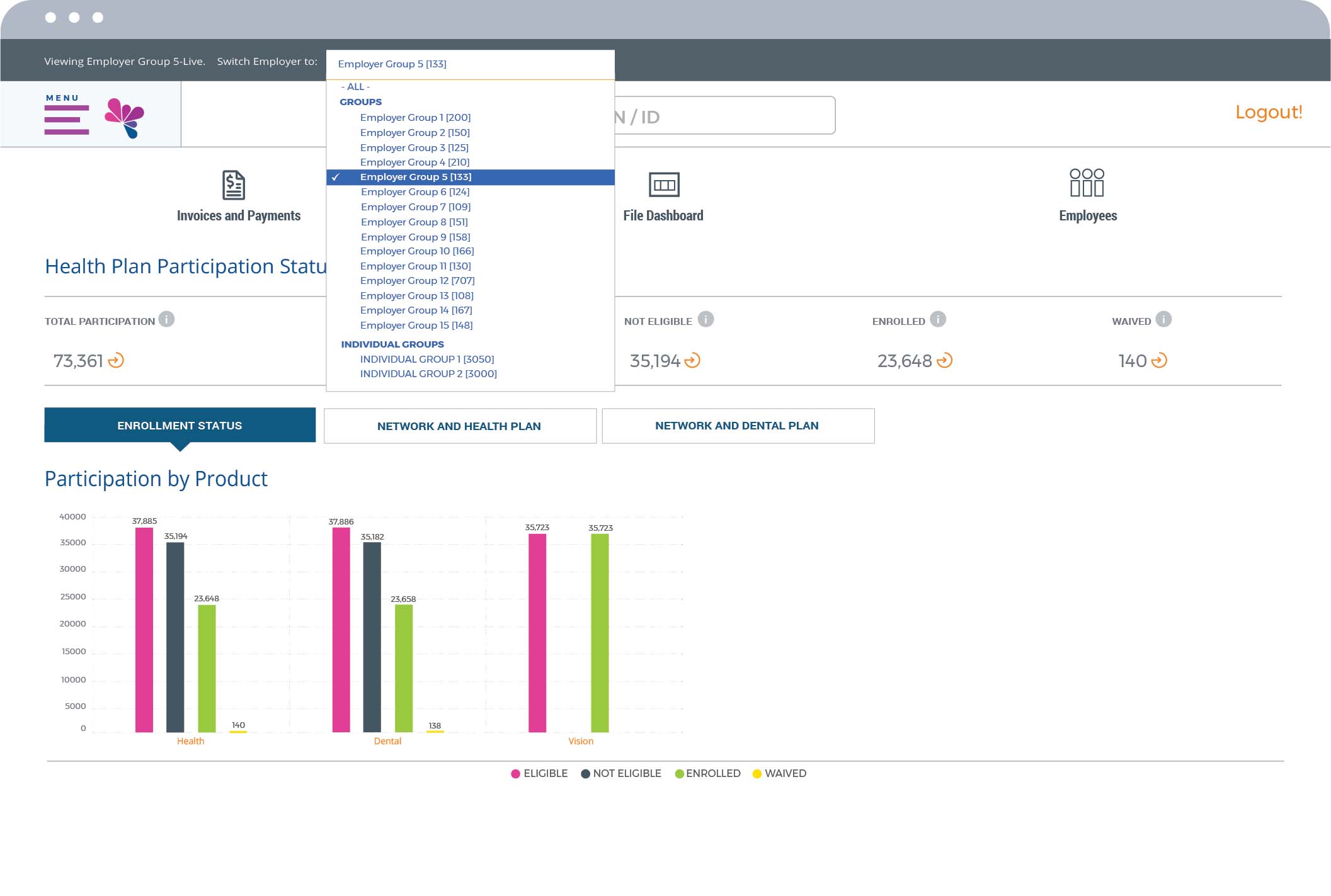This screenshot has height=896, width=1331.
Task: Click the company flower logo
Action: click(125, 116)
